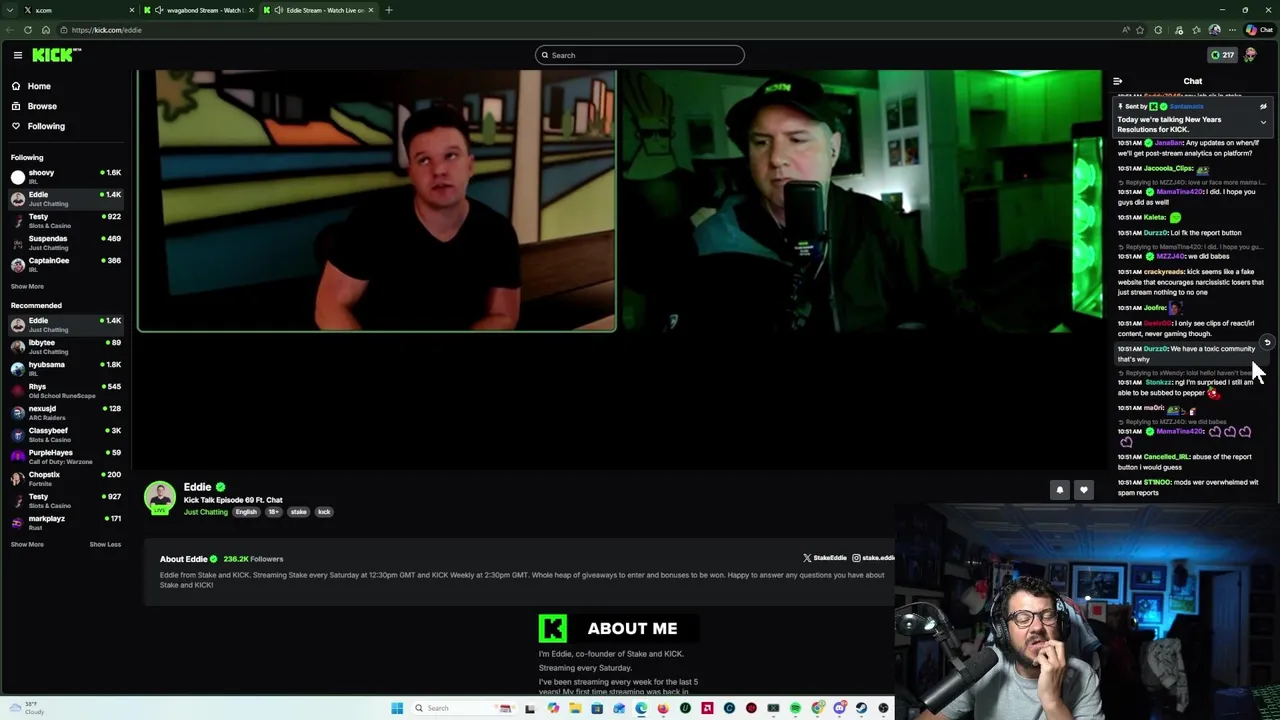Open user profile avatar menu
Image resolution: width=1280 pixels, height=720 pixels.
click(x=1250, y=55)
